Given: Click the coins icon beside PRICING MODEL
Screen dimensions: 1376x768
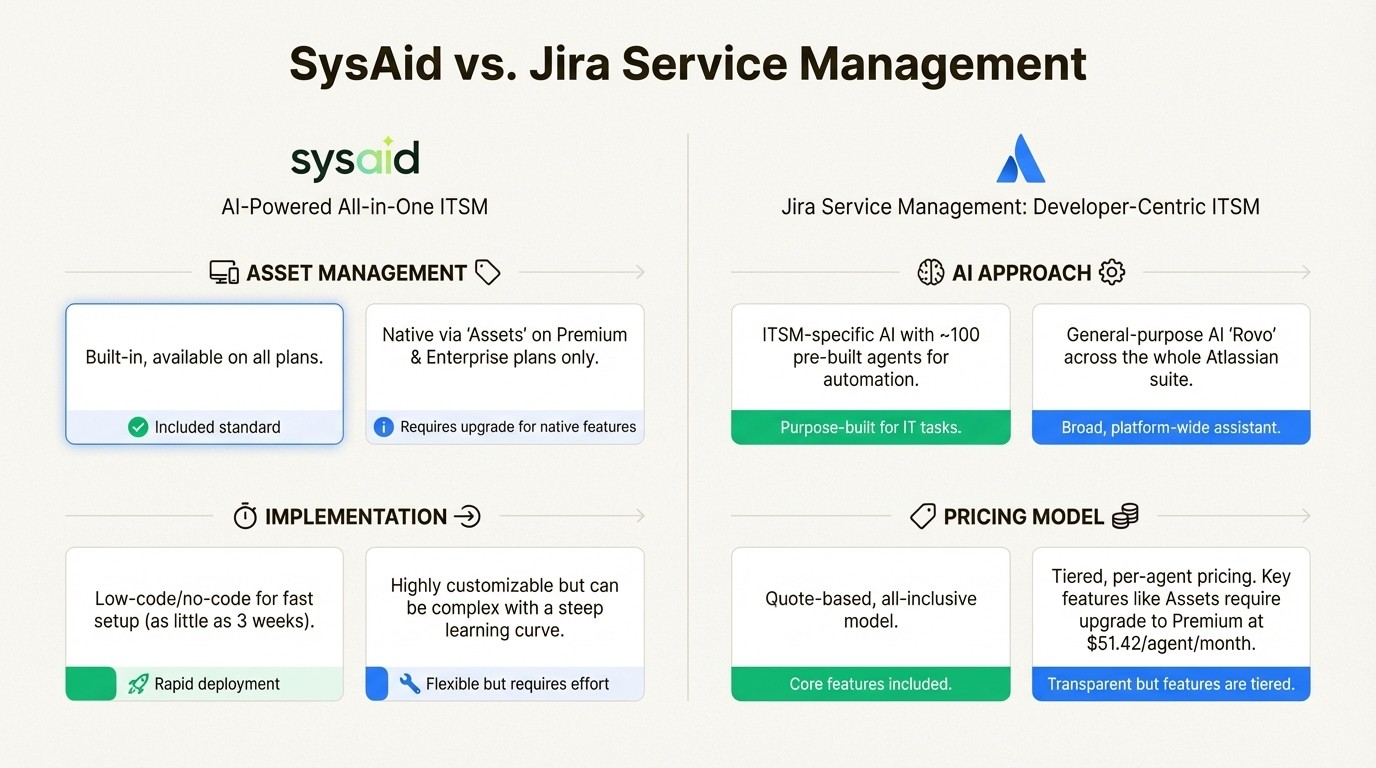Looking at the screenshot, I should tap(1124, 516).
